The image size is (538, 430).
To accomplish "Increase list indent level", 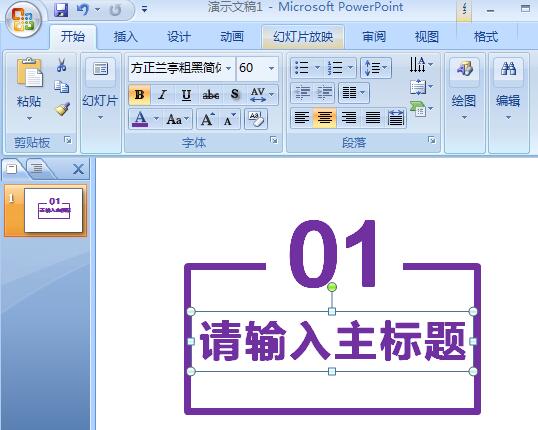I will pyautogui.click(x=324, y=93).
